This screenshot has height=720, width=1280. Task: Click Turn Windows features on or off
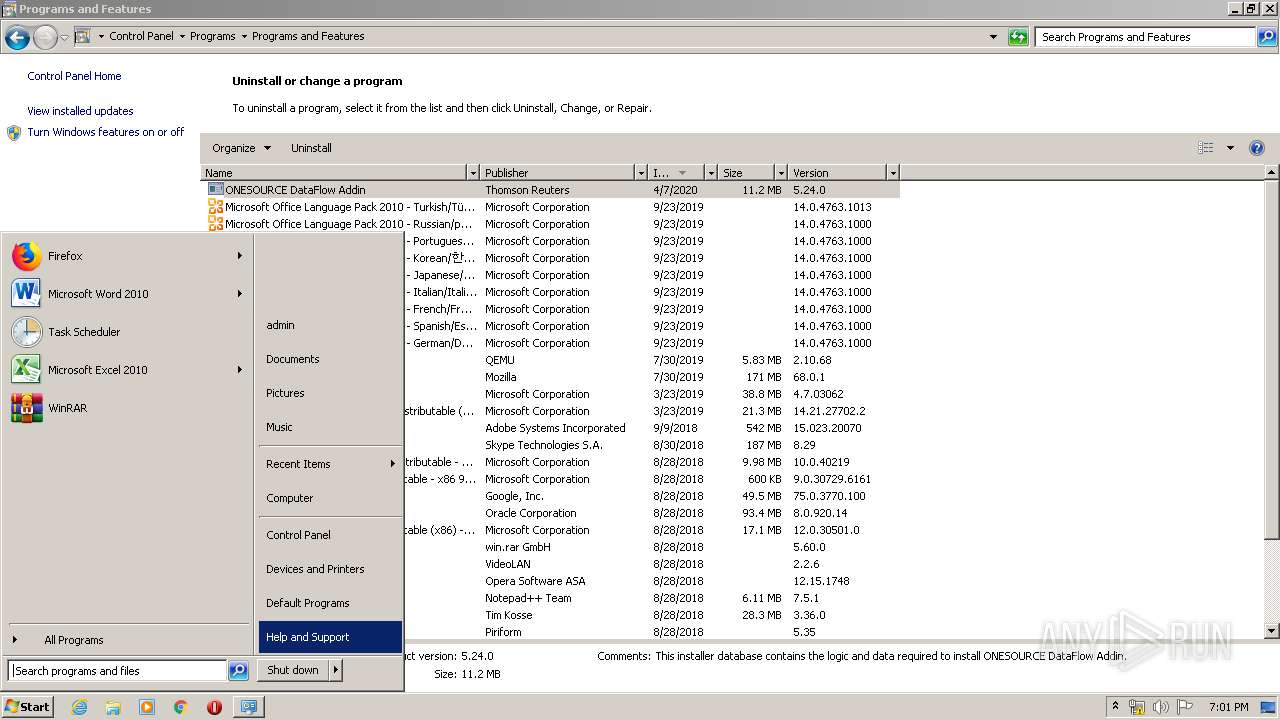[x=106, y=132]
